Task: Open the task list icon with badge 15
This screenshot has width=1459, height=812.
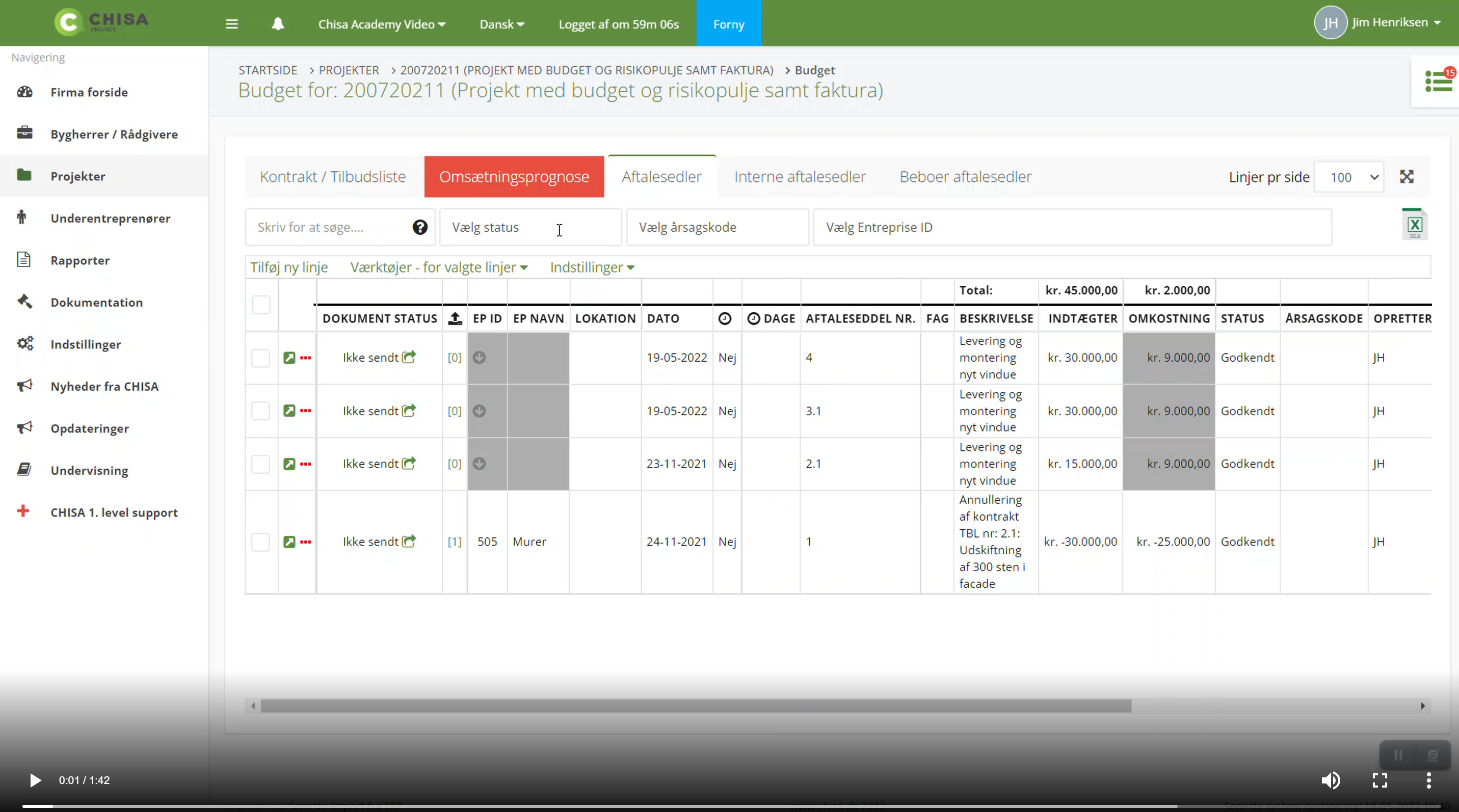Action: click(1438, 82)
